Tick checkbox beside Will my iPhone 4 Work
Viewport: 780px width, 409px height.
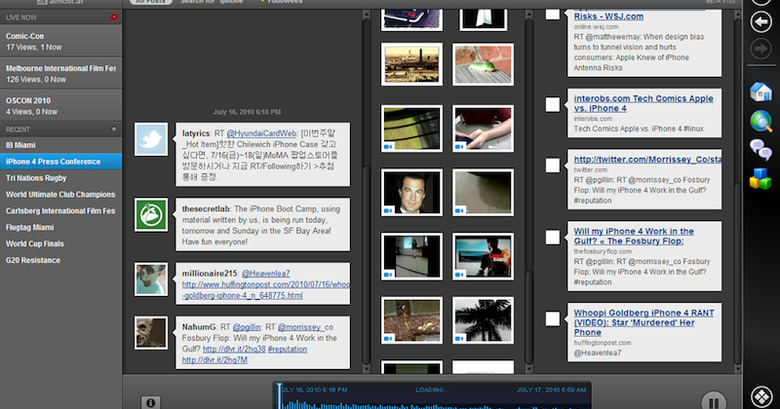pyautogui.click(x=553, y=237)
